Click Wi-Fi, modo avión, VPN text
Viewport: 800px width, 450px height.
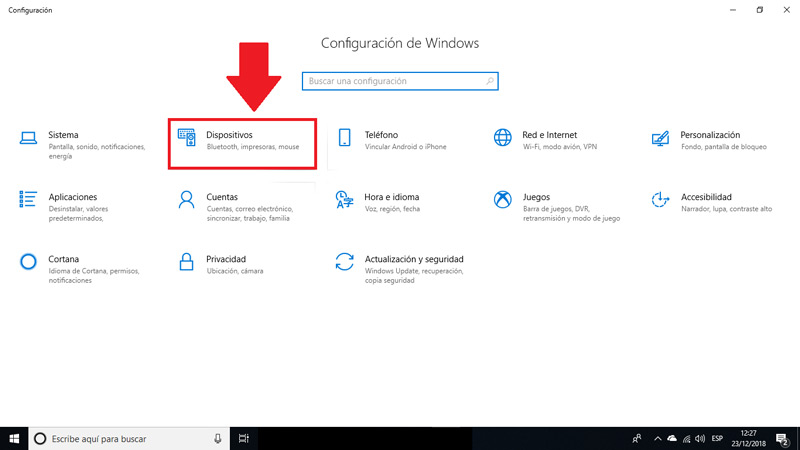coord(559,147)
